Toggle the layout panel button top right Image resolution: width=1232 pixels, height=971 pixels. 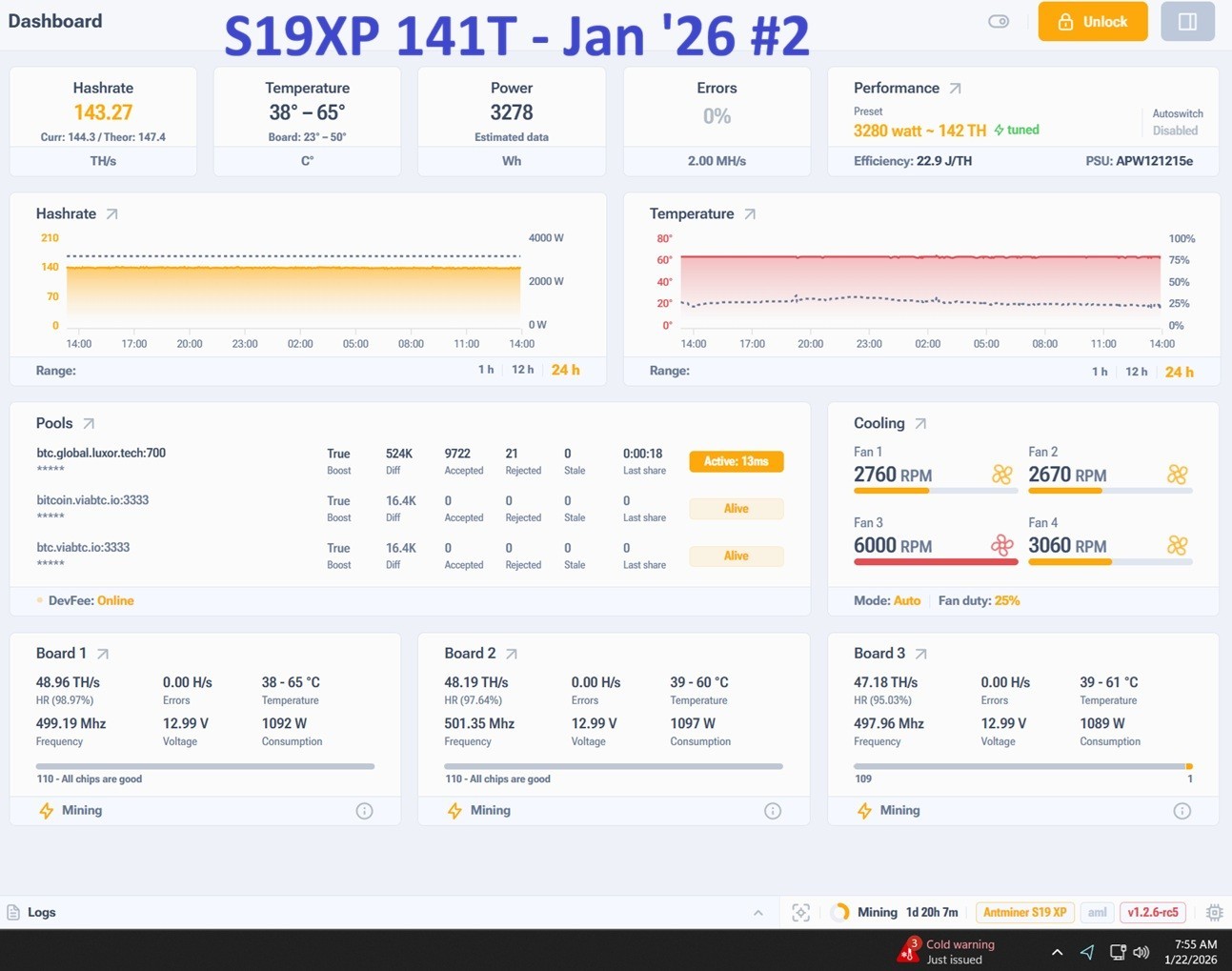point(1186,21)
